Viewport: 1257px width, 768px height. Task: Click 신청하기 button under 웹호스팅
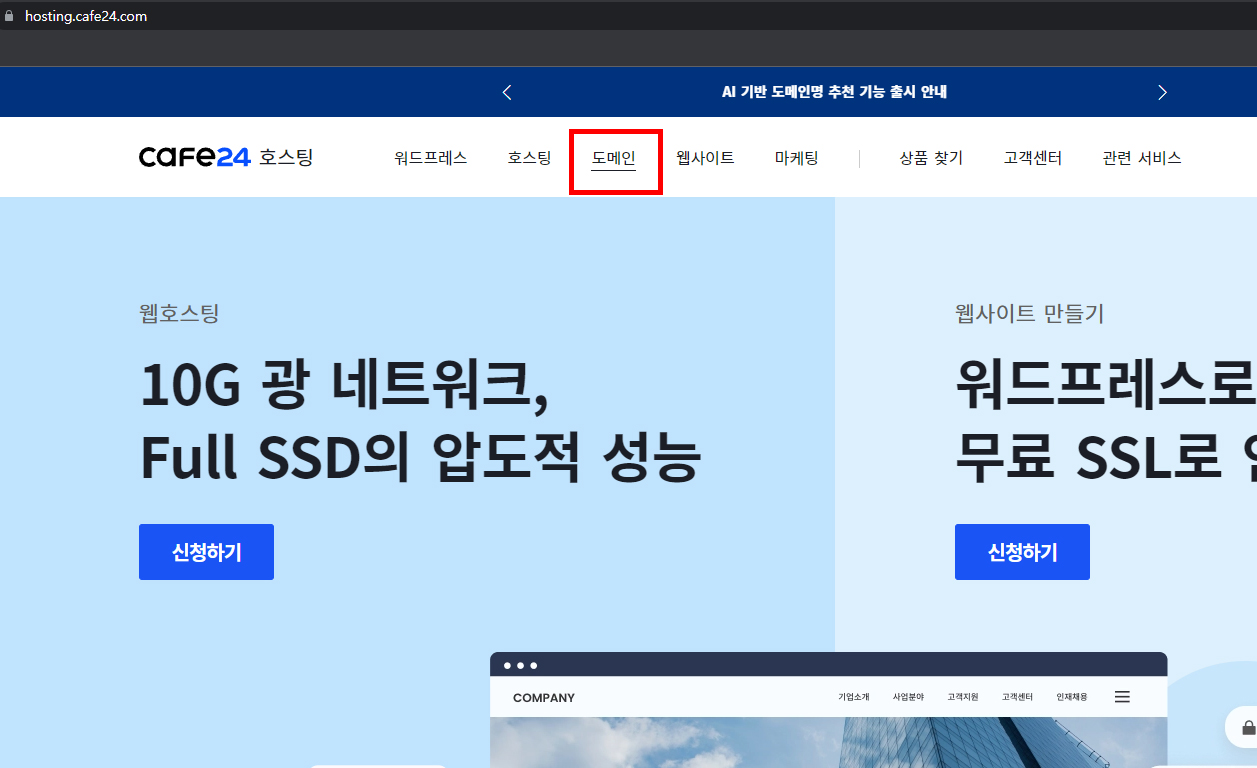[206, 552]
